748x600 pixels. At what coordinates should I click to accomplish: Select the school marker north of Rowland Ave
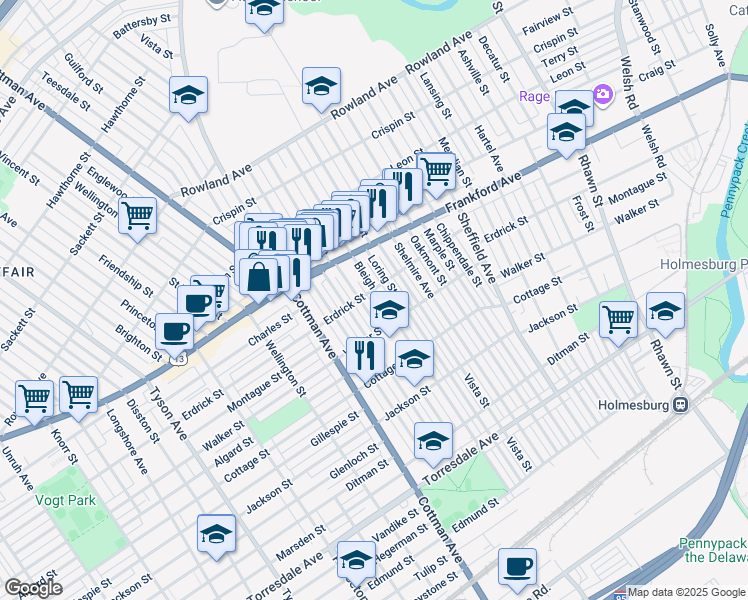[321, 89]
